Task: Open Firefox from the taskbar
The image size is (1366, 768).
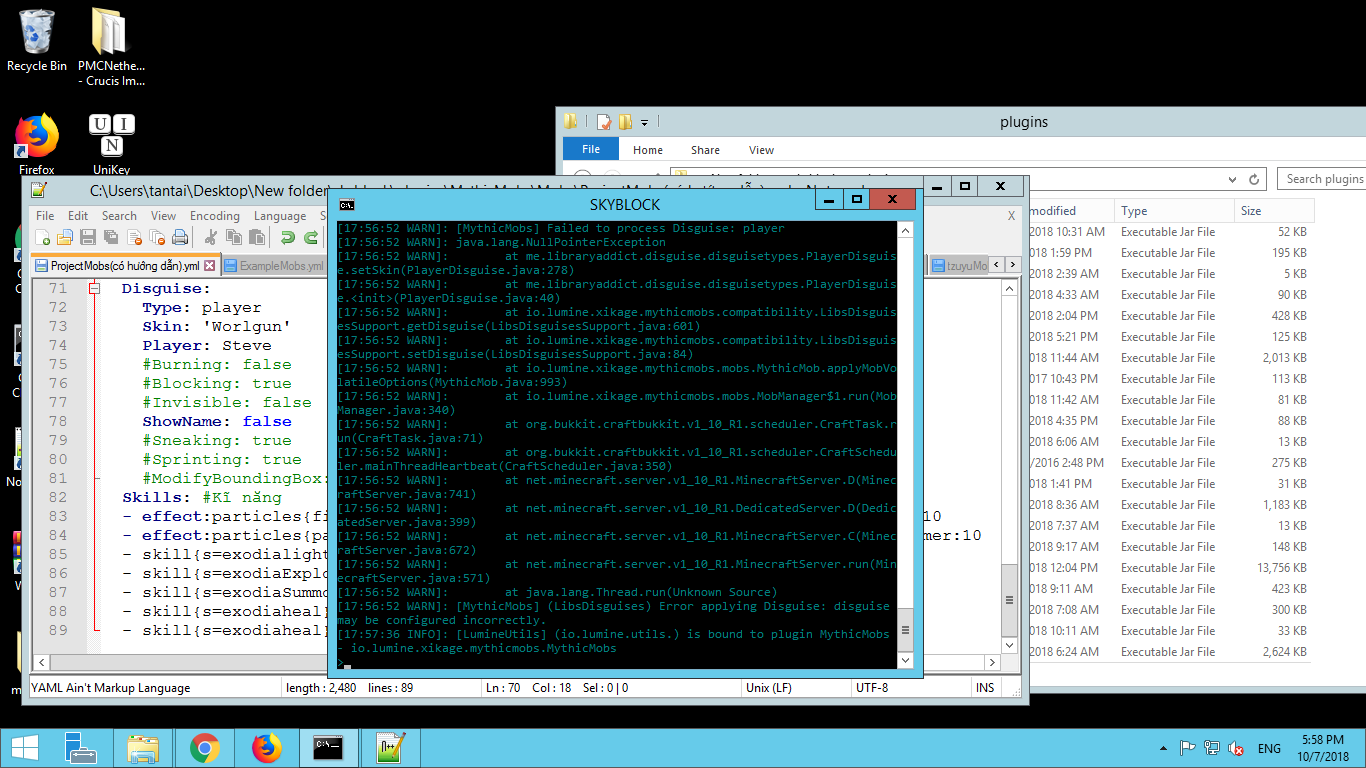Action: pyautogui.click(x=266, y=748)
